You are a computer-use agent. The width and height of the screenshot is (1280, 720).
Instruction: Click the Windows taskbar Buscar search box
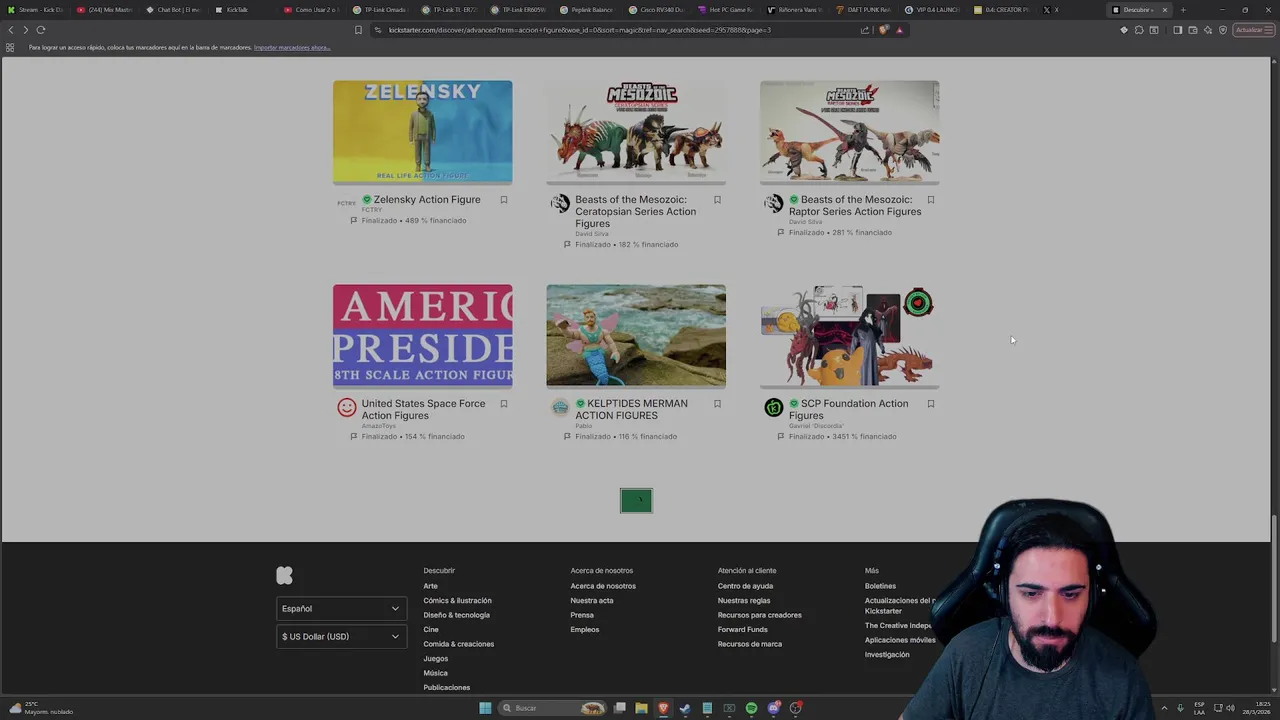553,708
